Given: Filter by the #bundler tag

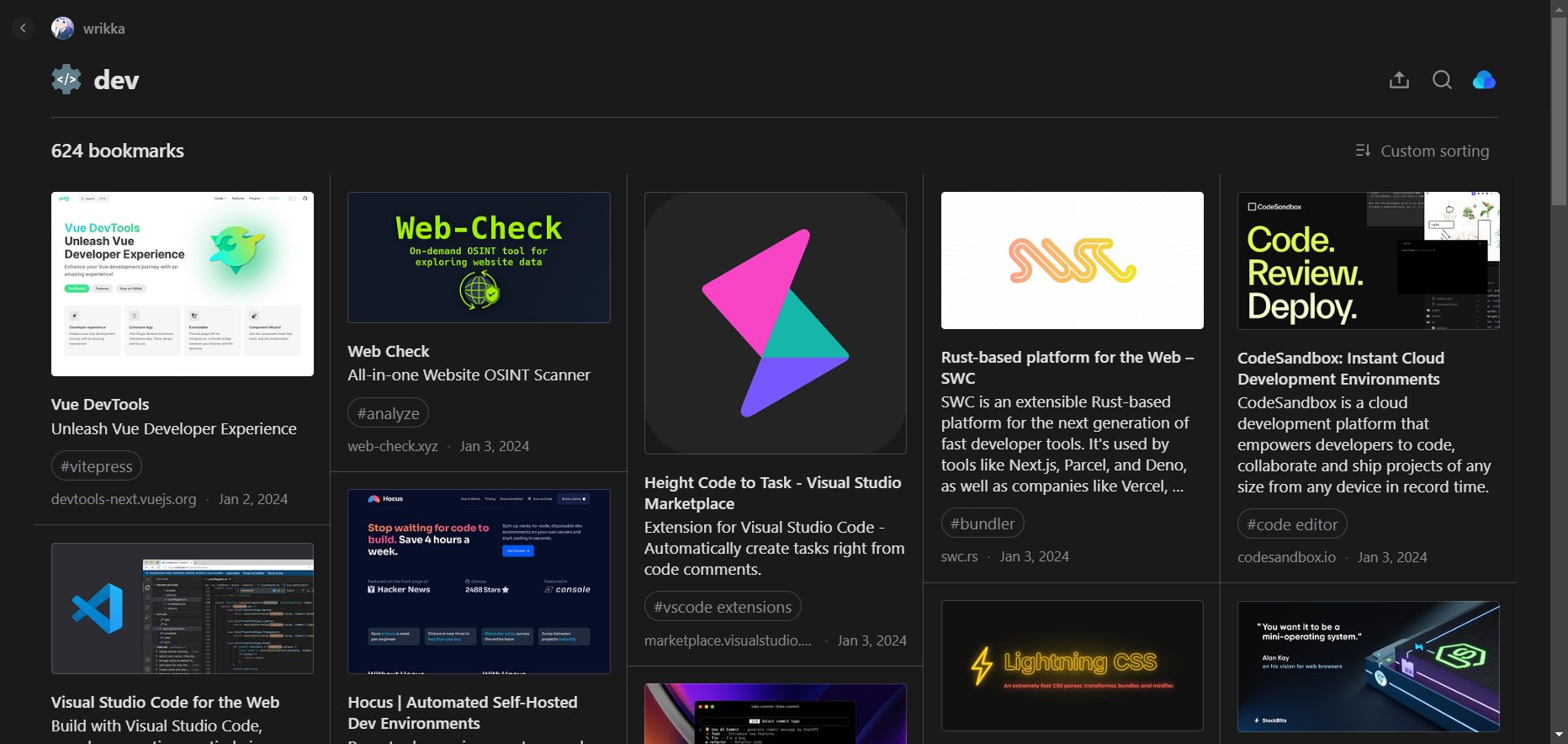Looking at the screenshot, I should (x=983, y=523).
